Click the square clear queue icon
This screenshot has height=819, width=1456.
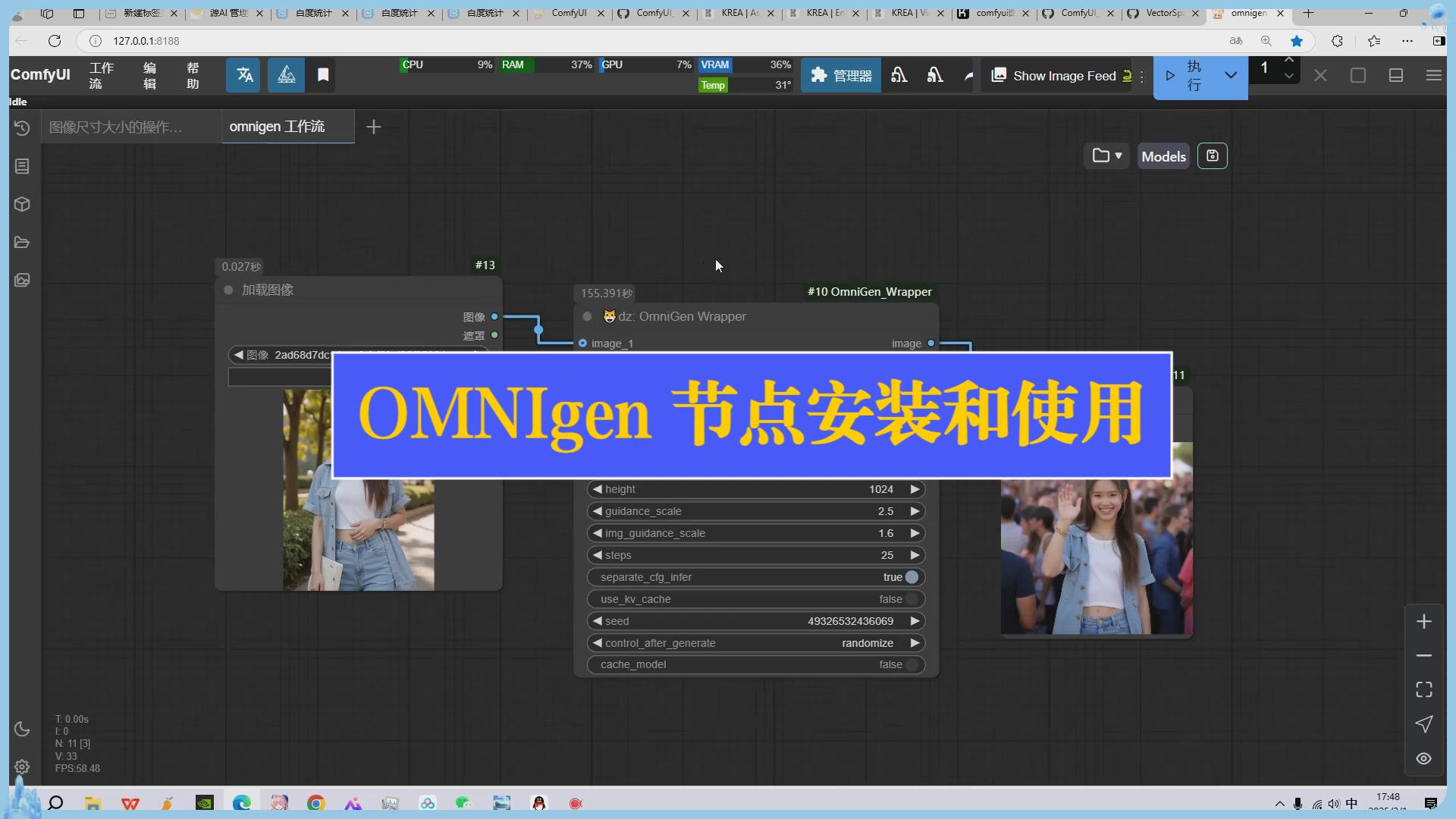tap(1358, 75)
